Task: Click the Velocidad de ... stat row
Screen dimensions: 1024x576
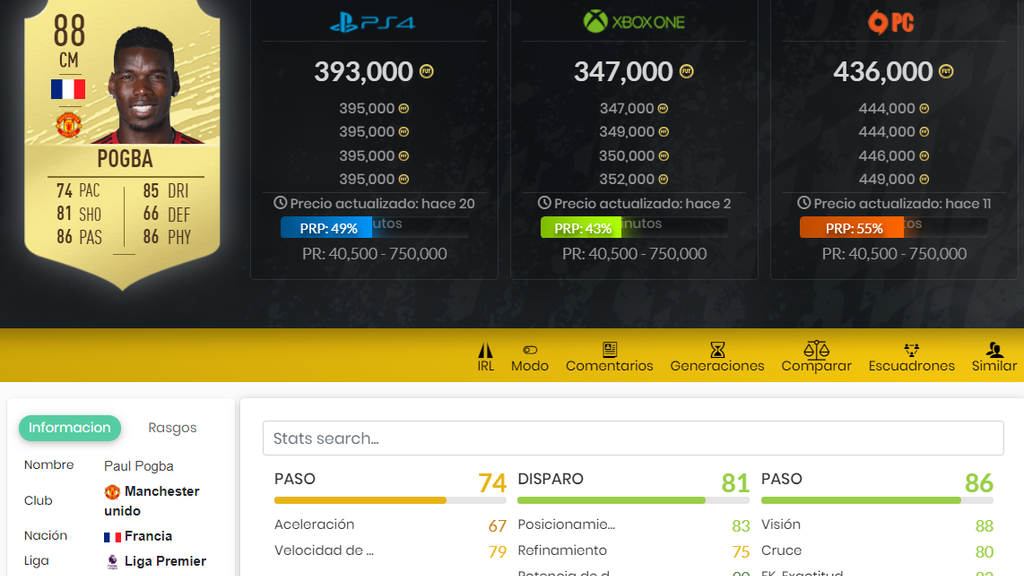Action: [390, 551]
